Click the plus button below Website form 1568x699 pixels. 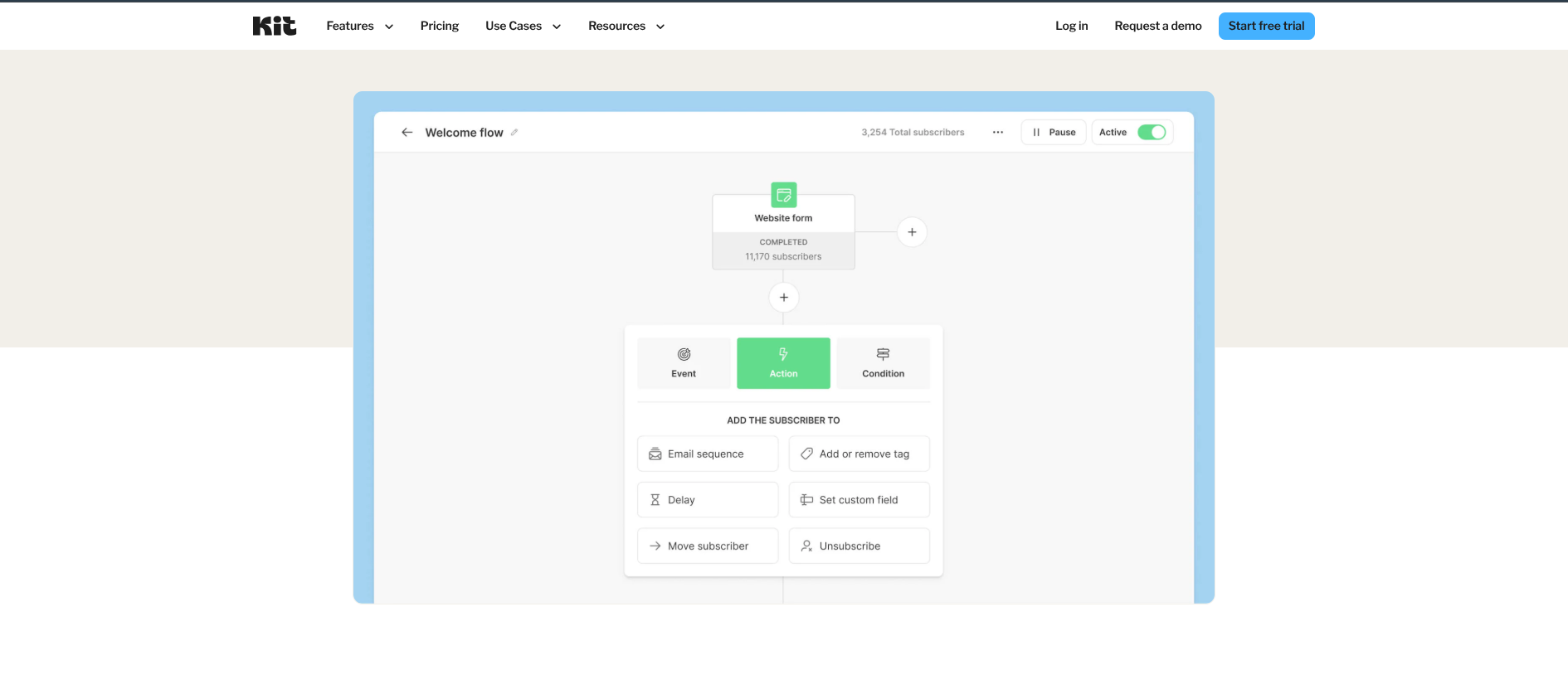pyautogui.click(x=783, y=297)
